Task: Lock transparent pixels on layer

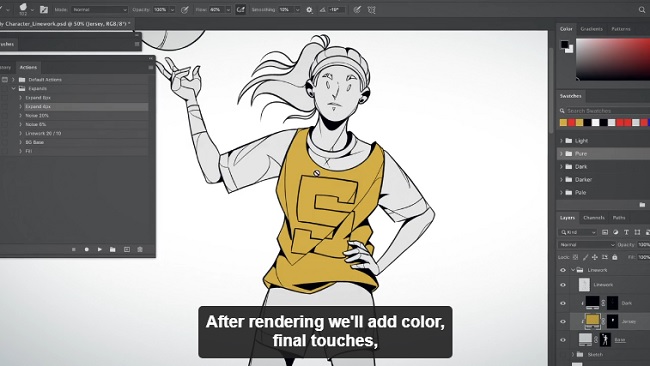Action: pyautogui.click(x=575, y=257)
